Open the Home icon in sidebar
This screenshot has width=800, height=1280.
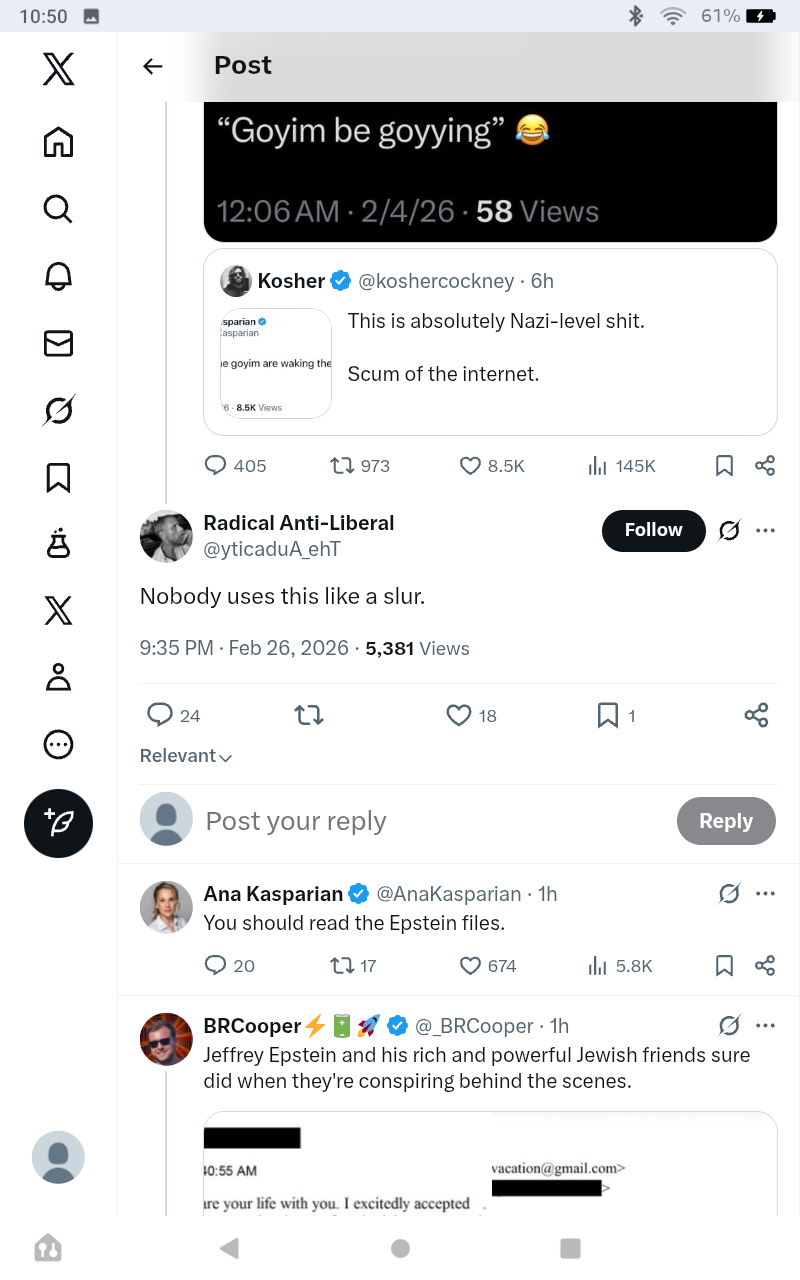pyautogui.click(x=58, y=142)
